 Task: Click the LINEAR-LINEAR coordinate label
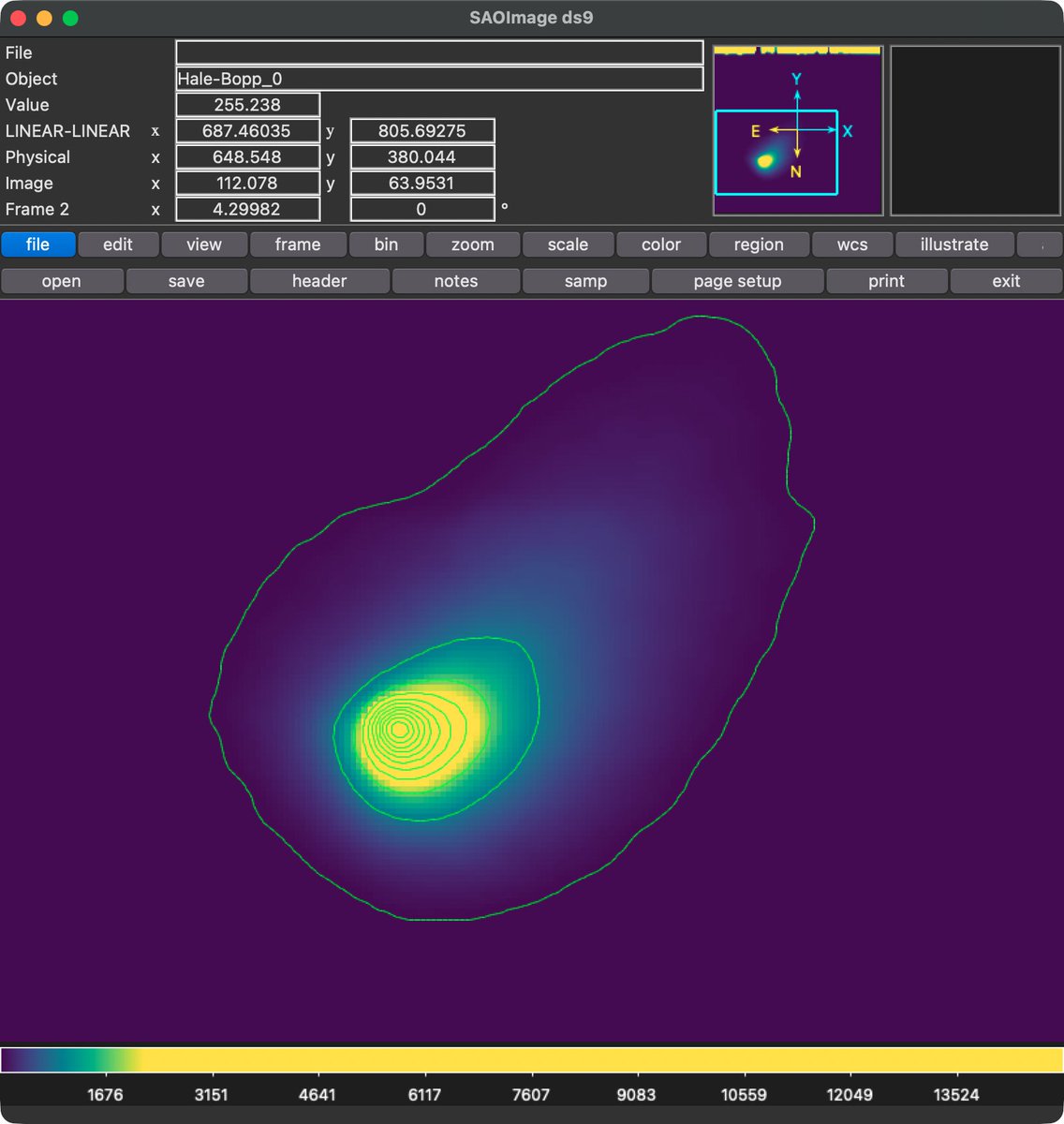[67, 131]
